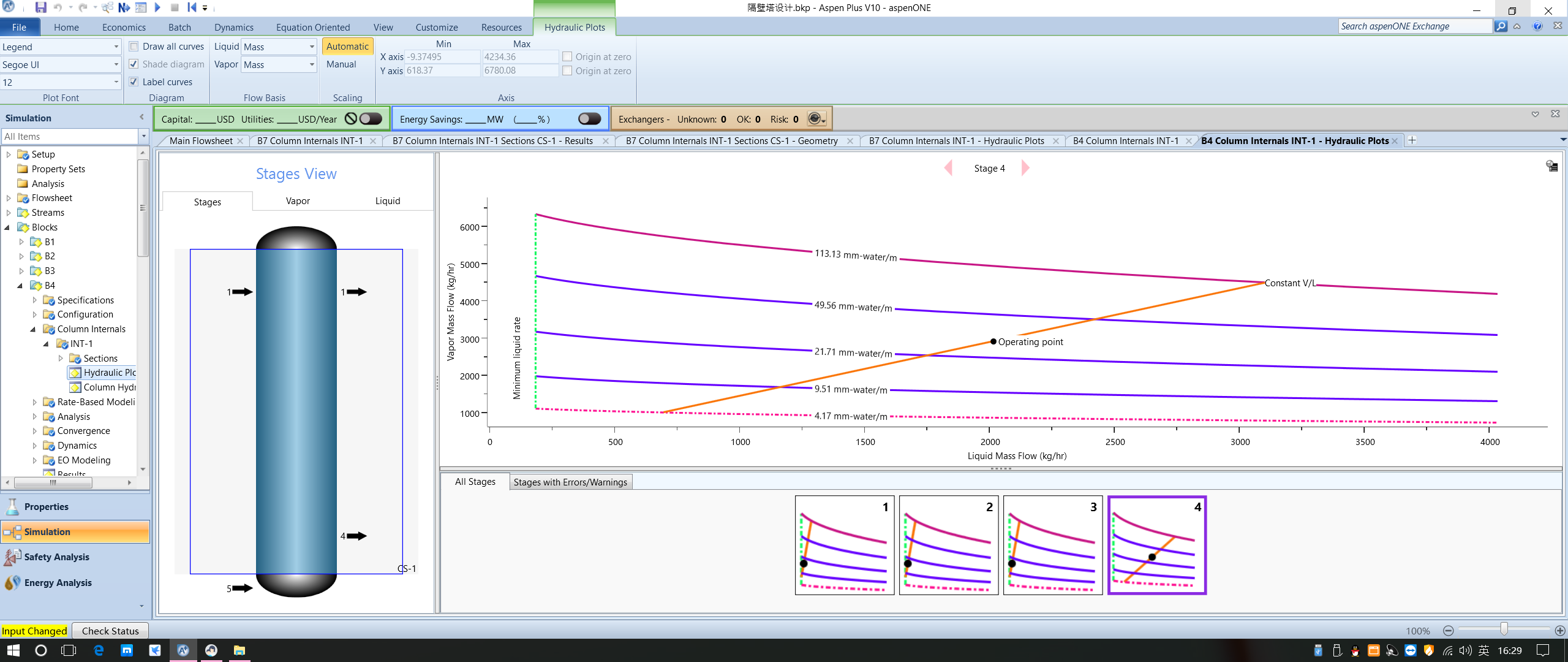The height and width of the screenshot is (662, 1568).
Task: Select Manual scaling option
Action: (341, 64)
